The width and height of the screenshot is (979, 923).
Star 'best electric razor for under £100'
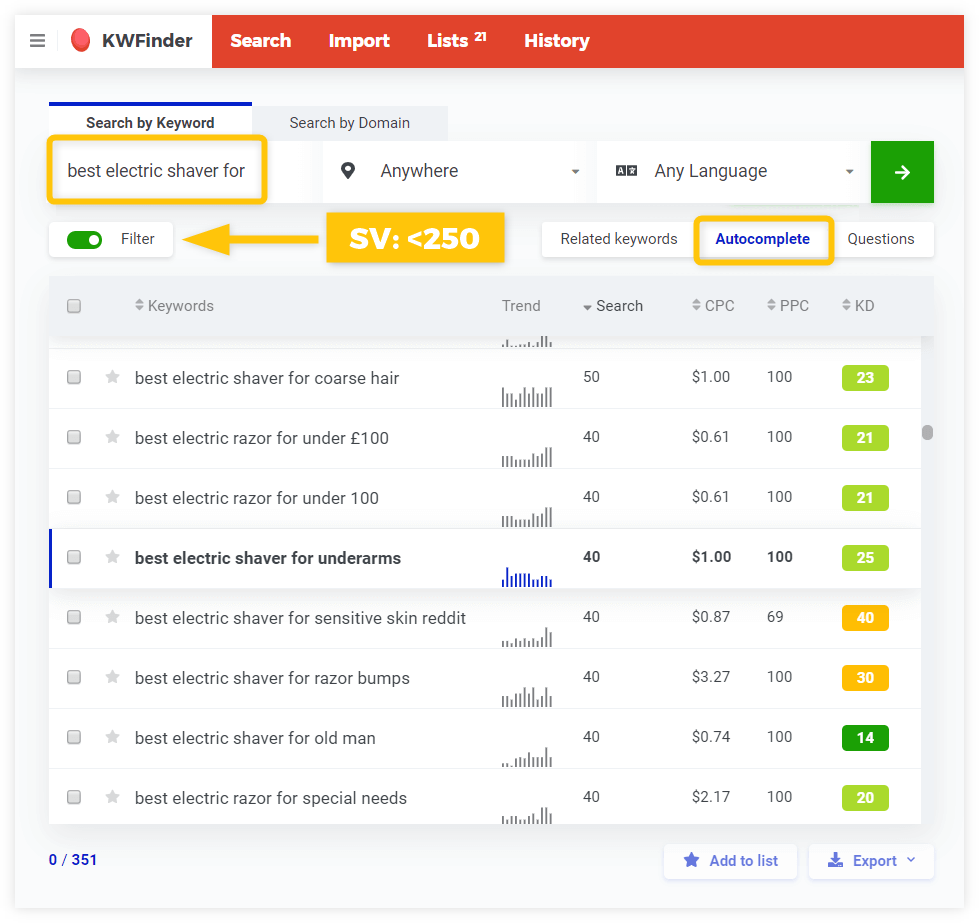pyautogui.click(x=112, y=437)
